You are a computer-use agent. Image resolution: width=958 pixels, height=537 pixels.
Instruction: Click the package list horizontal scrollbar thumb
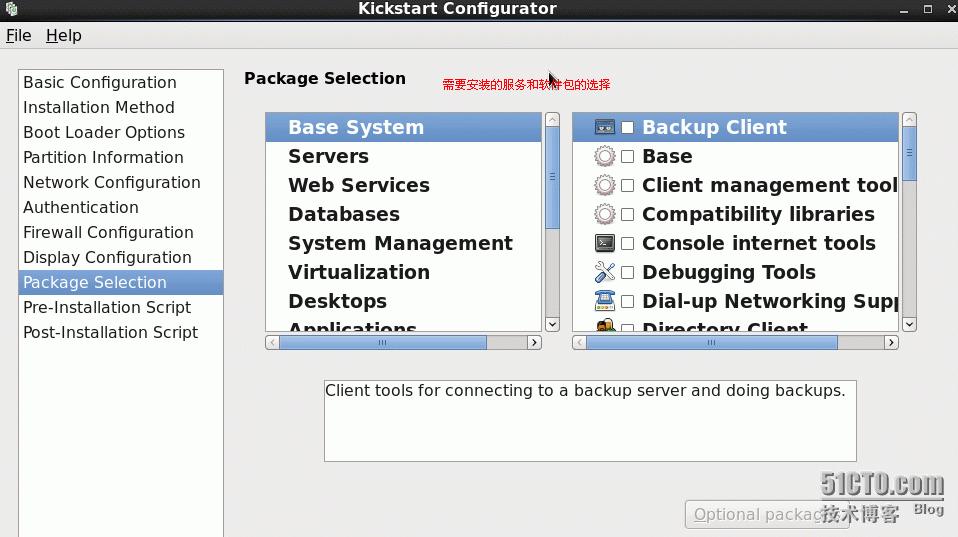pos(712,343)
